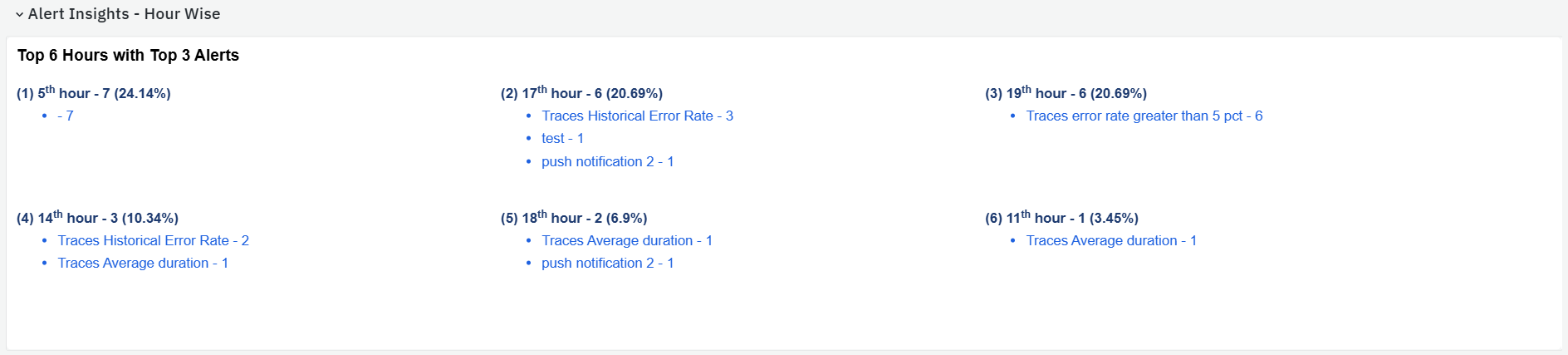Select the 11th hour heading
Image resolution: width=1568 pixels, height=355 pixels.
click(x=1061, y=218)
